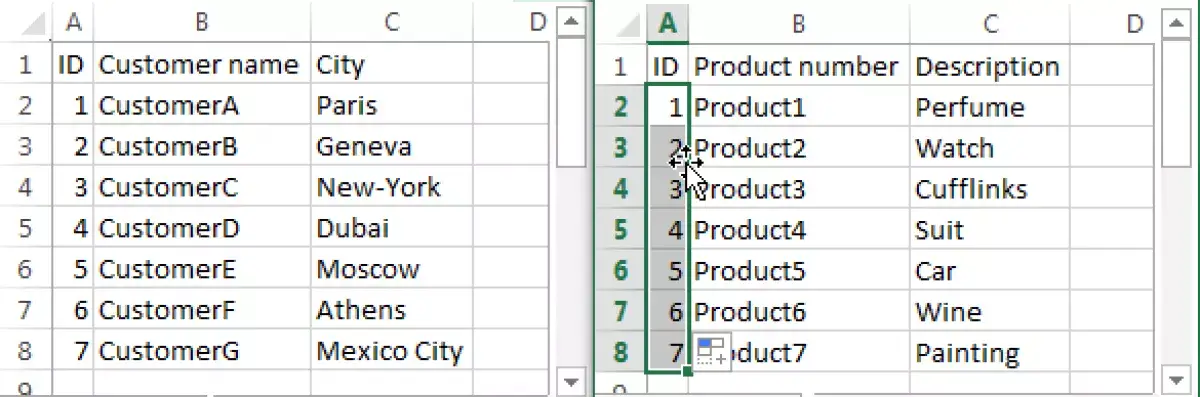
Task: Select the Mexico City cell
Action: click(391, 353)
